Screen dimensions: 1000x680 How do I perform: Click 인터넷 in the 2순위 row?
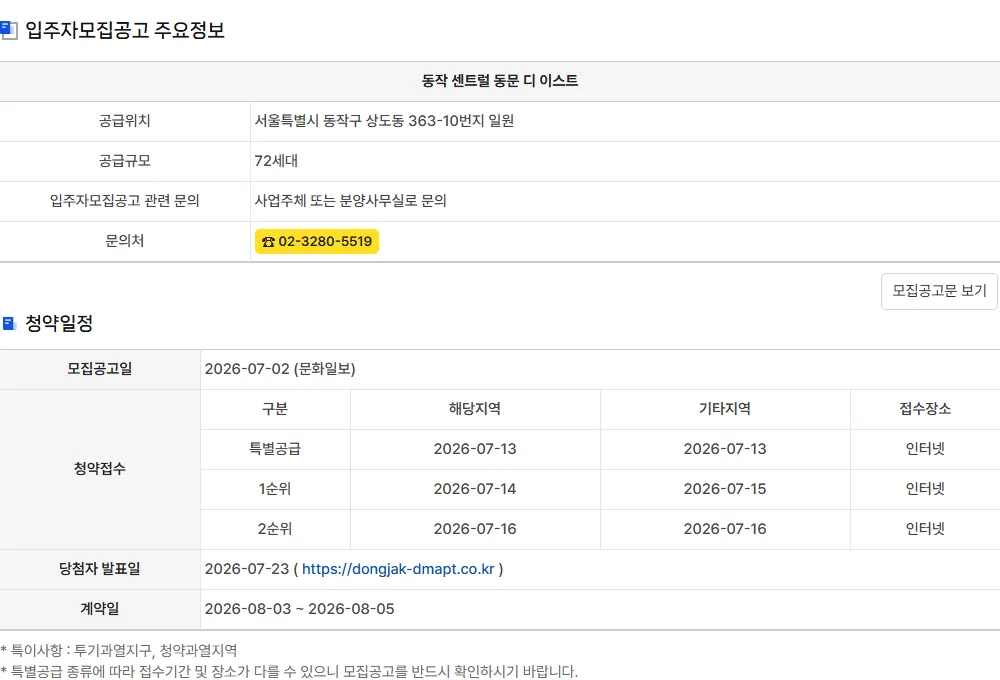pyautogui.click(x=925, y=529)
